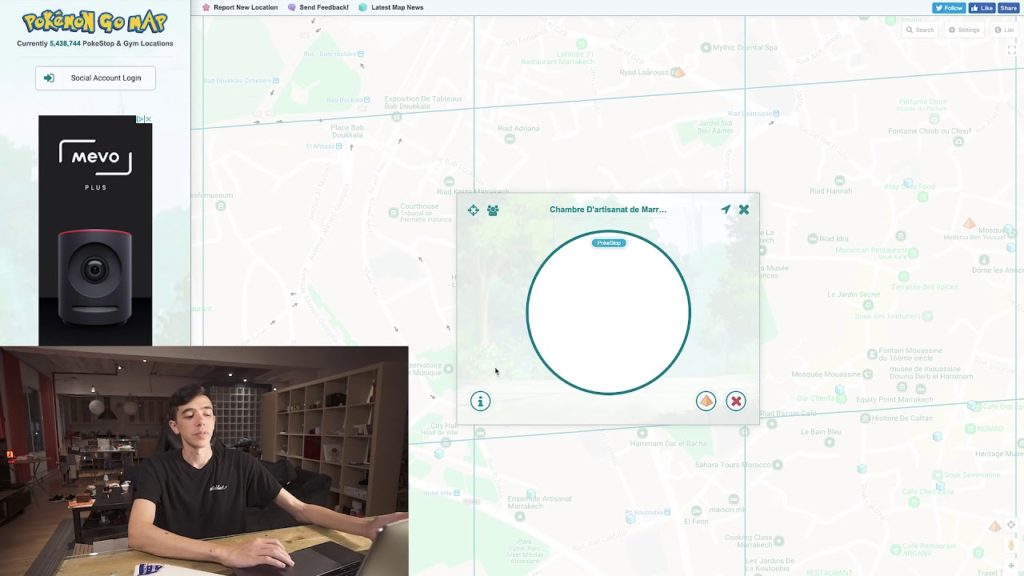The width and height of the screenshot is (1024, 576).
Task: Click the Pokemon Go Map logo
Action: point(95,21)
